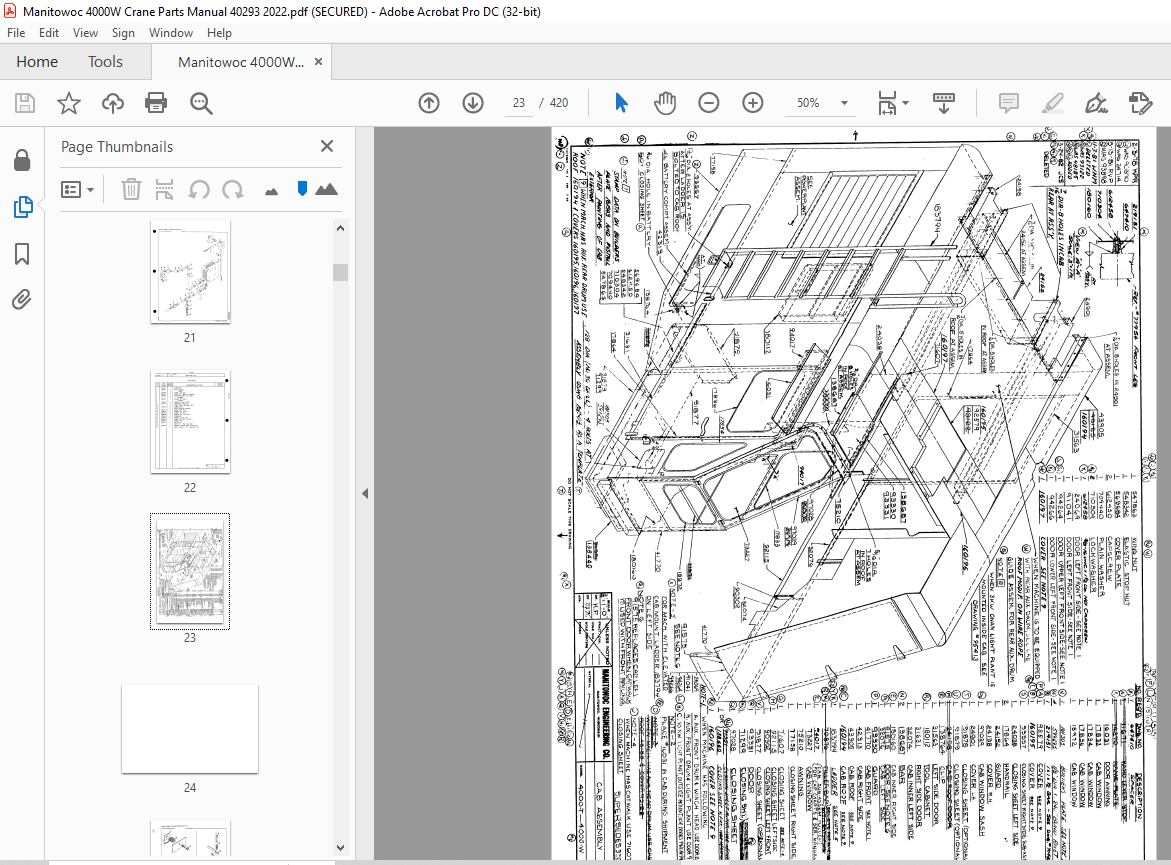Image resolution: width=1171 pixels, height=865 pixels.
Task: Open the Window menu
Action: pos(170,33)
